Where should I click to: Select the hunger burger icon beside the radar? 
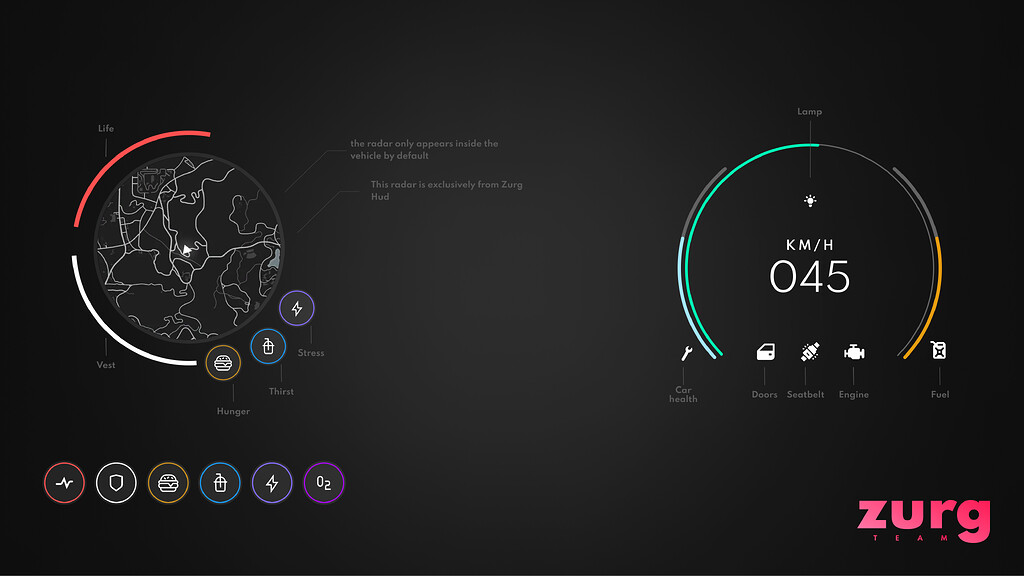coord(223,362)
